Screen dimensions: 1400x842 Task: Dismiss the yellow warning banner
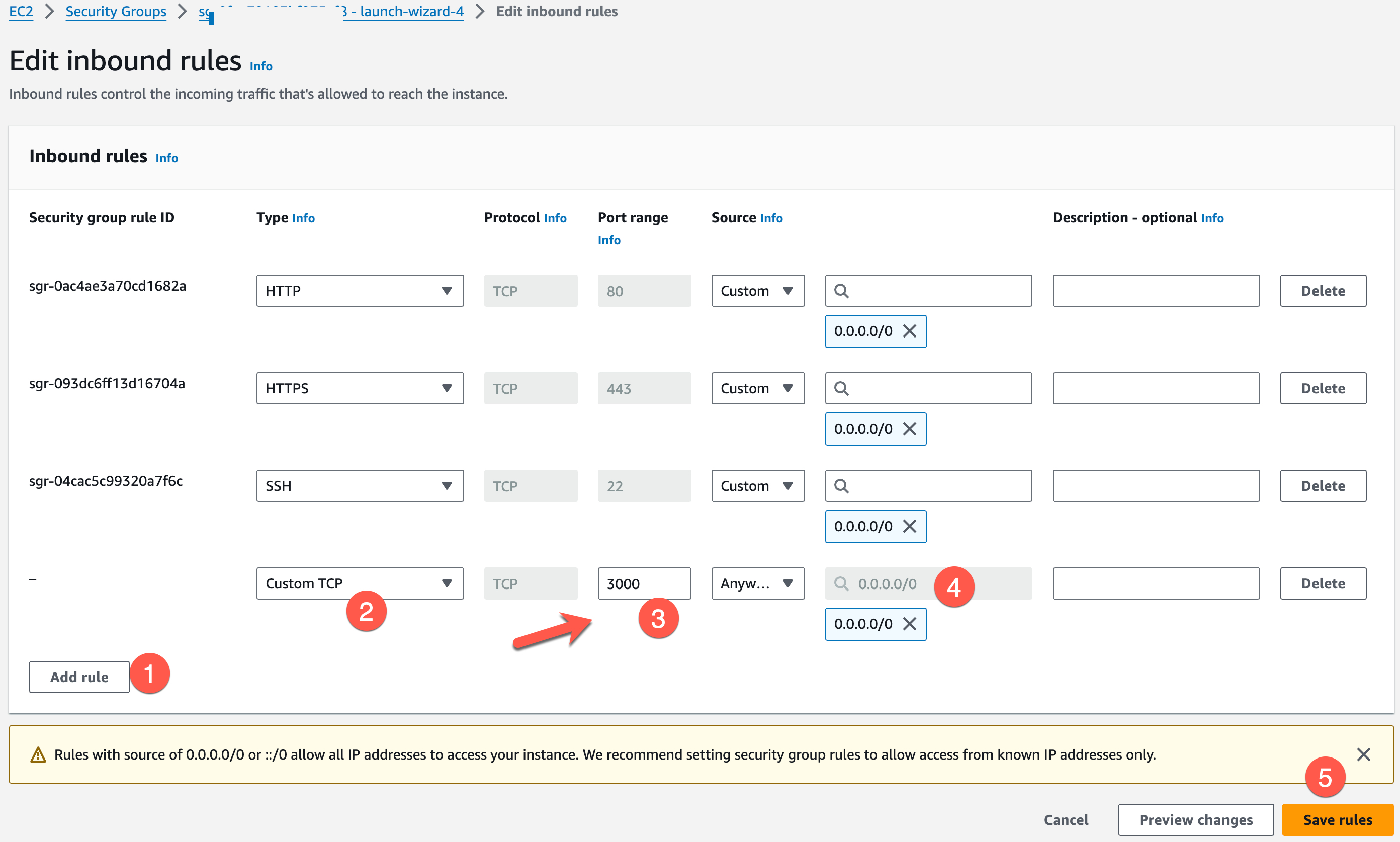click(x=1363, y=754)
